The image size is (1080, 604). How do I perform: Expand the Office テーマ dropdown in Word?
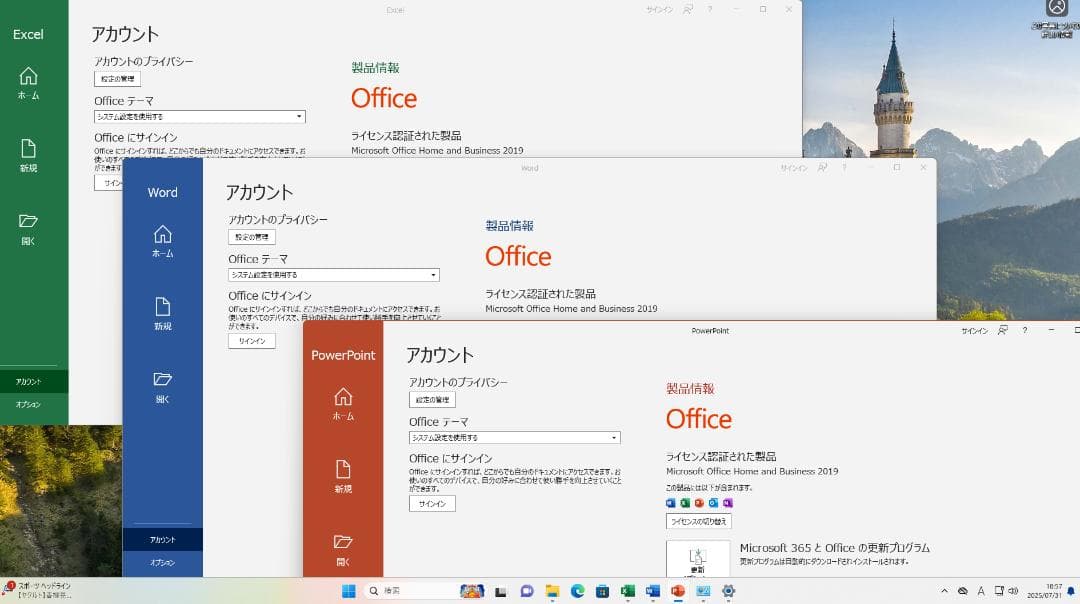tap(432, 275)
